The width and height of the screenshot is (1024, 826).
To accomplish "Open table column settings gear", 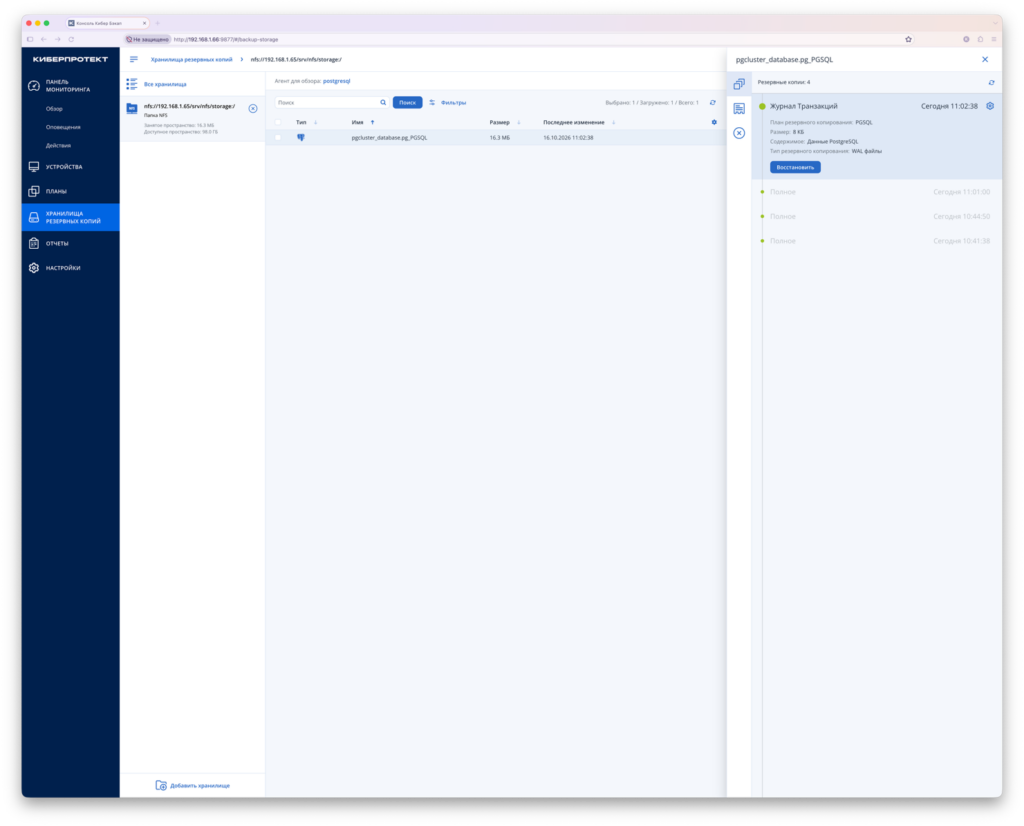I will coord(714,122).
